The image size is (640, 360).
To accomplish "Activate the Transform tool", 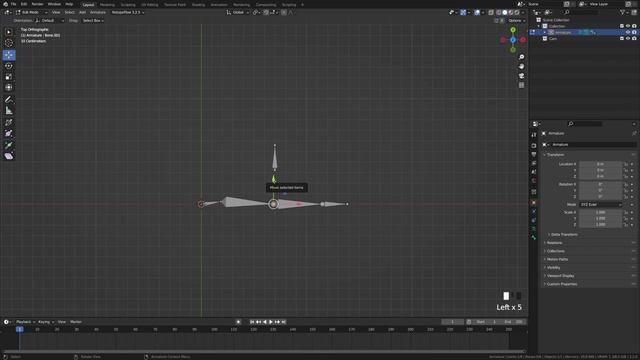I will click(9, 87).
